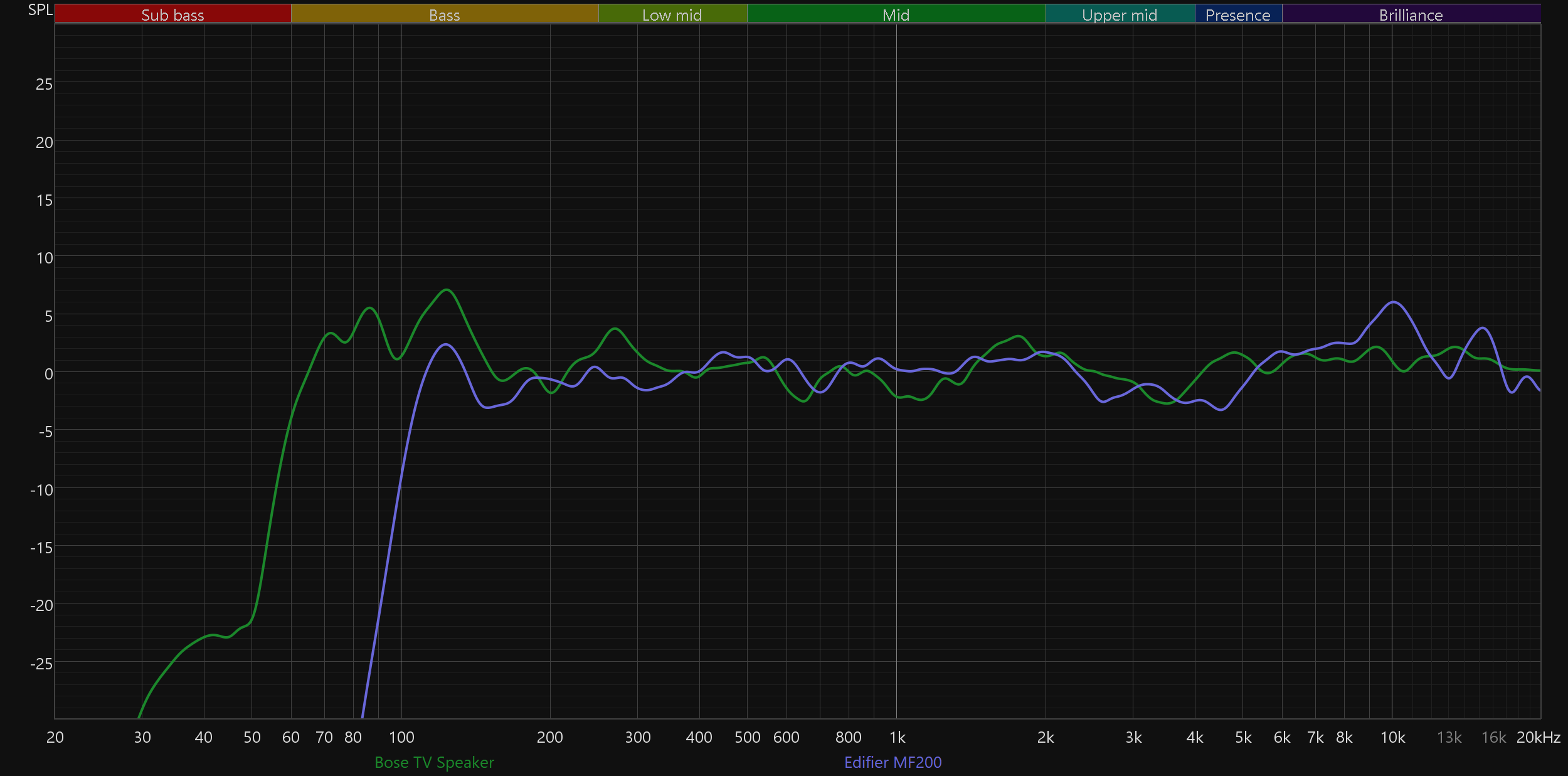Click the 1k frequency axis label
The width and height of the screenshot is (1568, 776).
(x=897, y=737)
